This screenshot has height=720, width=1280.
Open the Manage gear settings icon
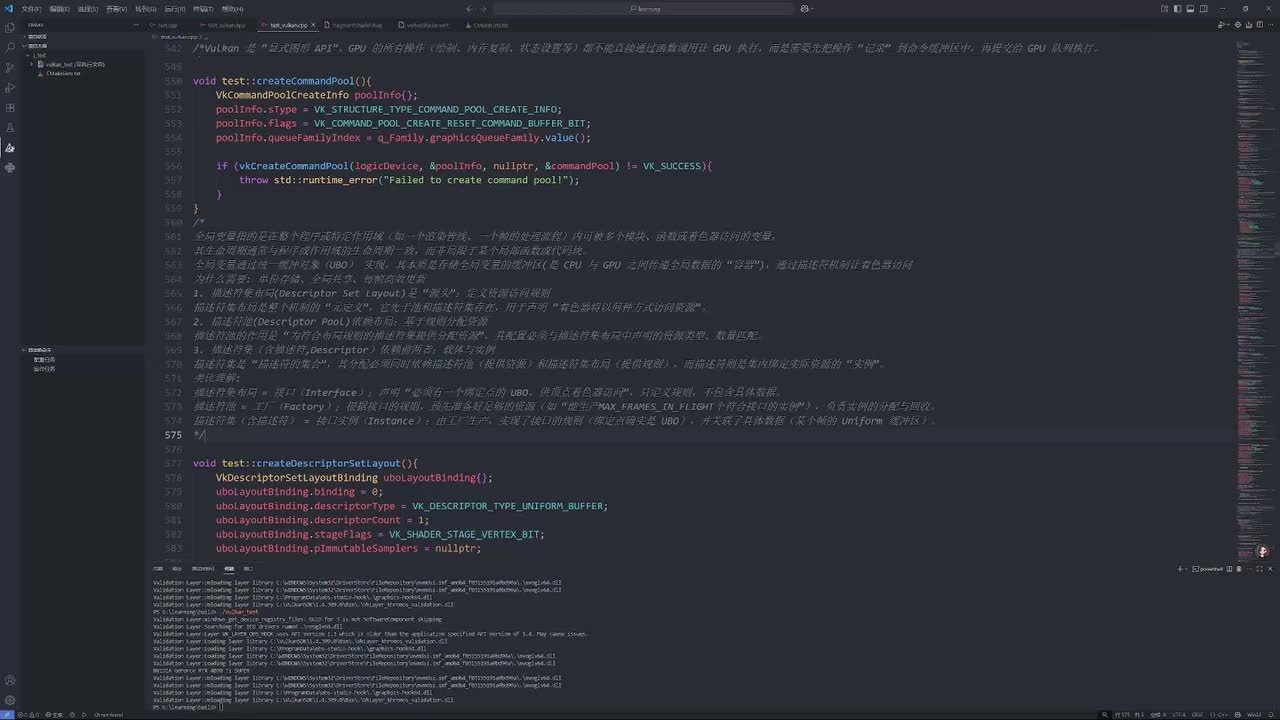[10, 700]
